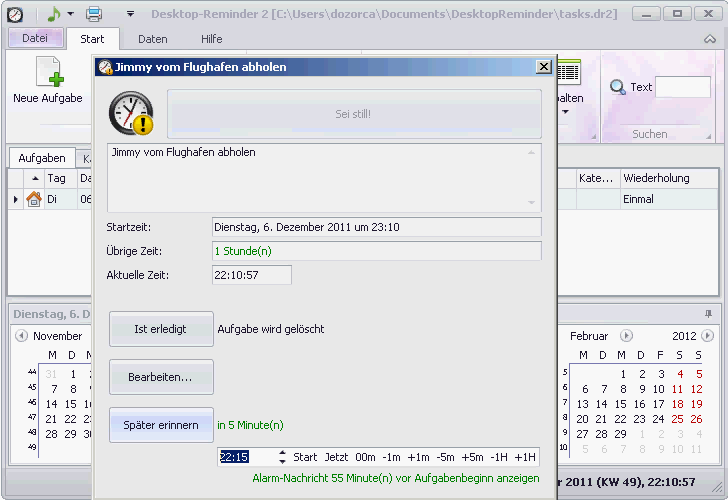Image resolution: width=728 pixels, height=500 pixels.
Task: Click the printer icon in quick access toolbar
Action: (x=94, y=14)
